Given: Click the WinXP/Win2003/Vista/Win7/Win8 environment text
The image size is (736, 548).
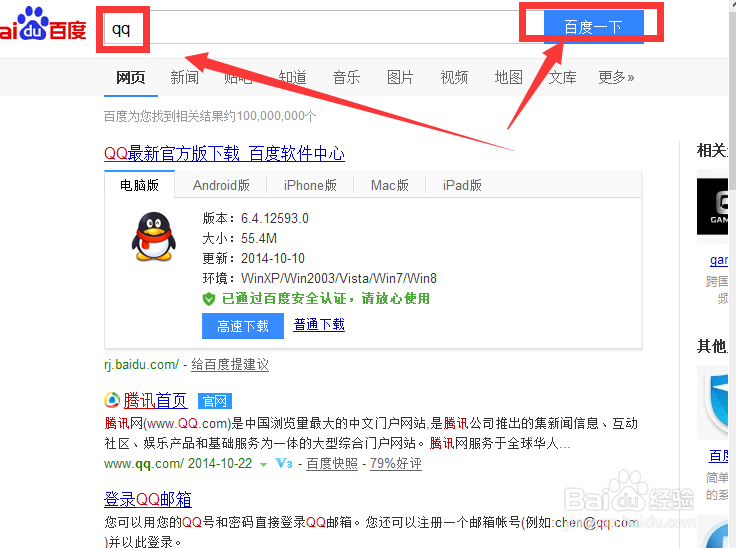Looking at the screenshot, I should pyautogui.click(x=338, y=278).
